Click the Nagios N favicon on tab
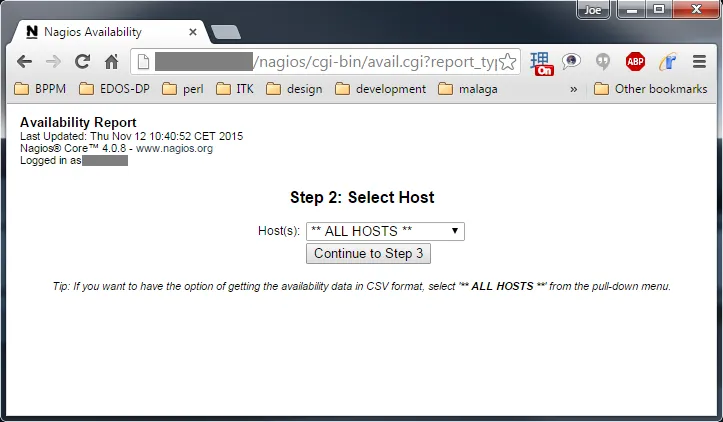Screen dimensions: 723x422 coord(32,32)
